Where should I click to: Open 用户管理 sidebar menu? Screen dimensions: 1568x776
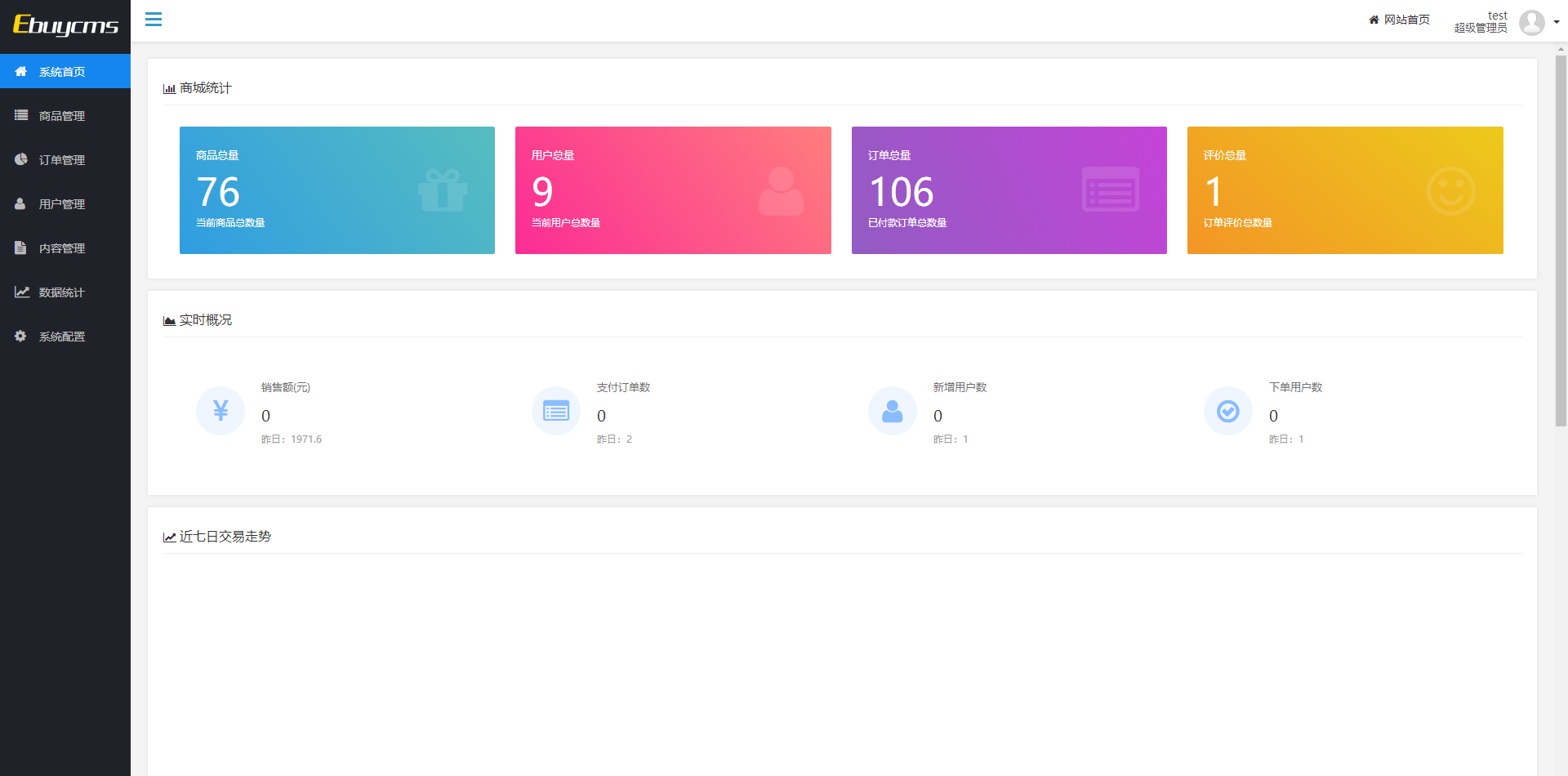tap(62, 204)
